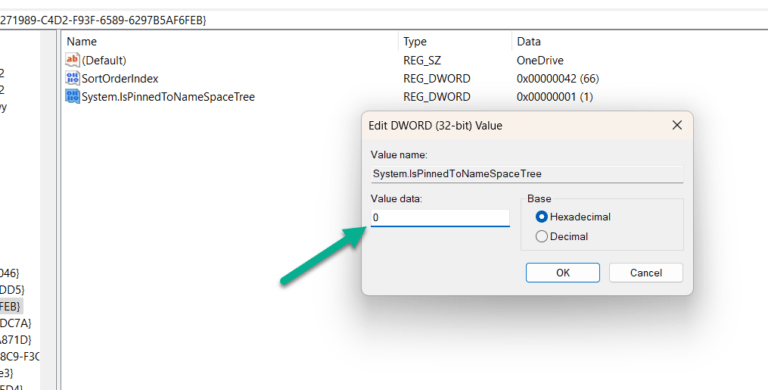
Task: Confirm the value with OK
Action: coord(563,273)
